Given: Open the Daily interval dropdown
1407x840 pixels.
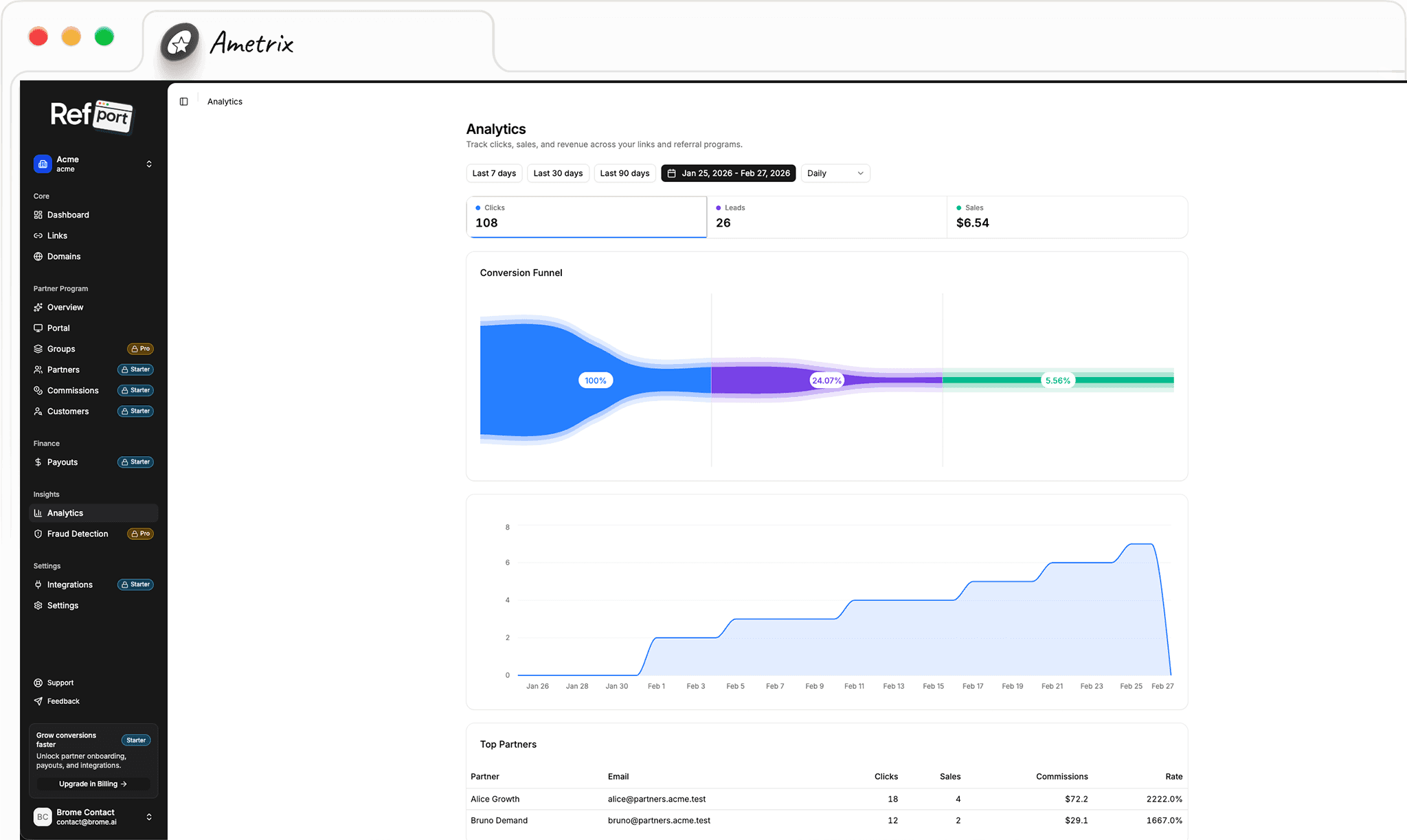Looking at the screenshot, I should (x=835, y=173).
